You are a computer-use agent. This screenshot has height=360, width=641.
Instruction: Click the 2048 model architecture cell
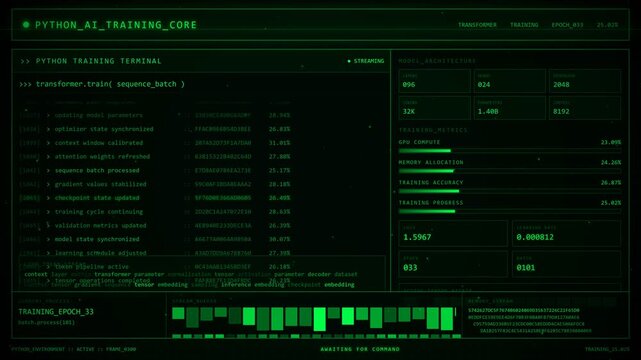(585, 81)
